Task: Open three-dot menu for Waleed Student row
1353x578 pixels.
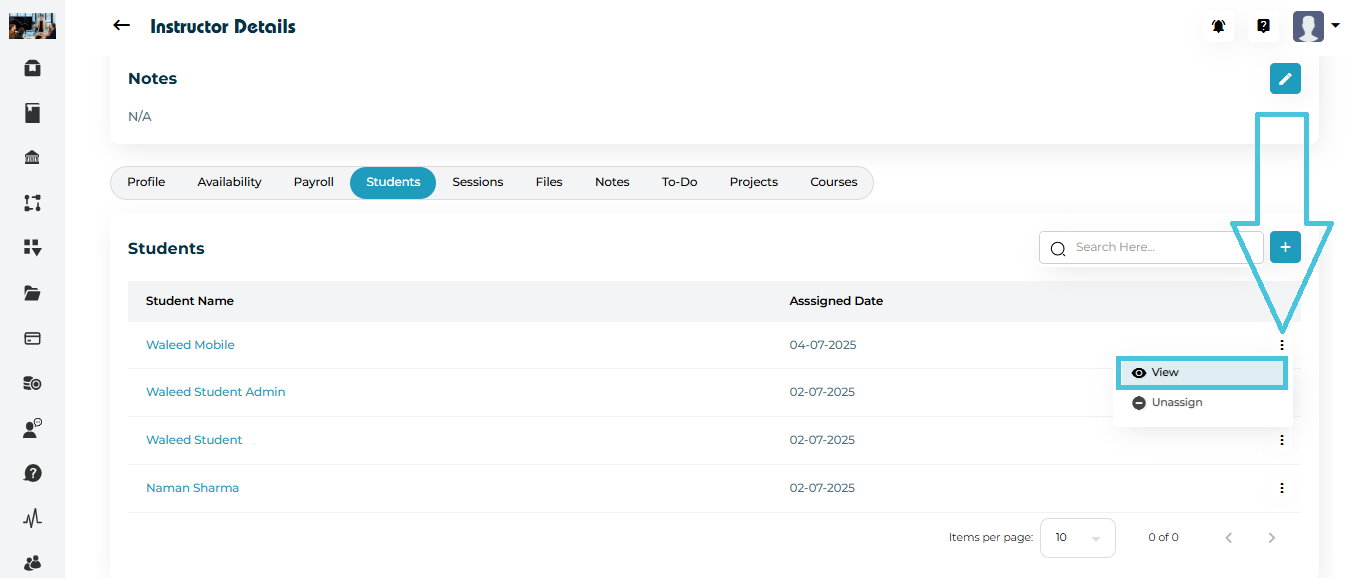Action: [x=1281, y=440]
